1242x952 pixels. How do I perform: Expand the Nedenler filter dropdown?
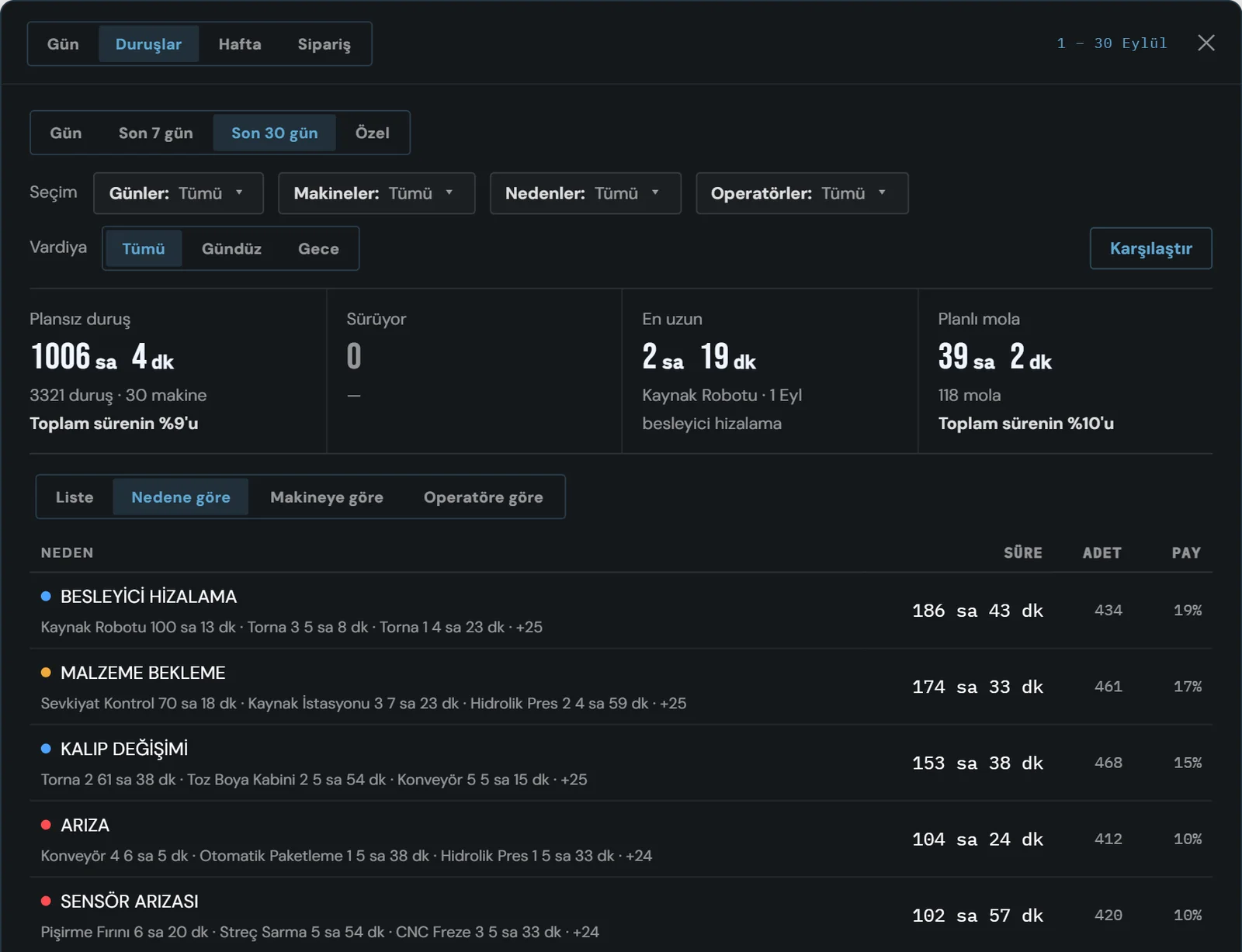click(585, 193)
